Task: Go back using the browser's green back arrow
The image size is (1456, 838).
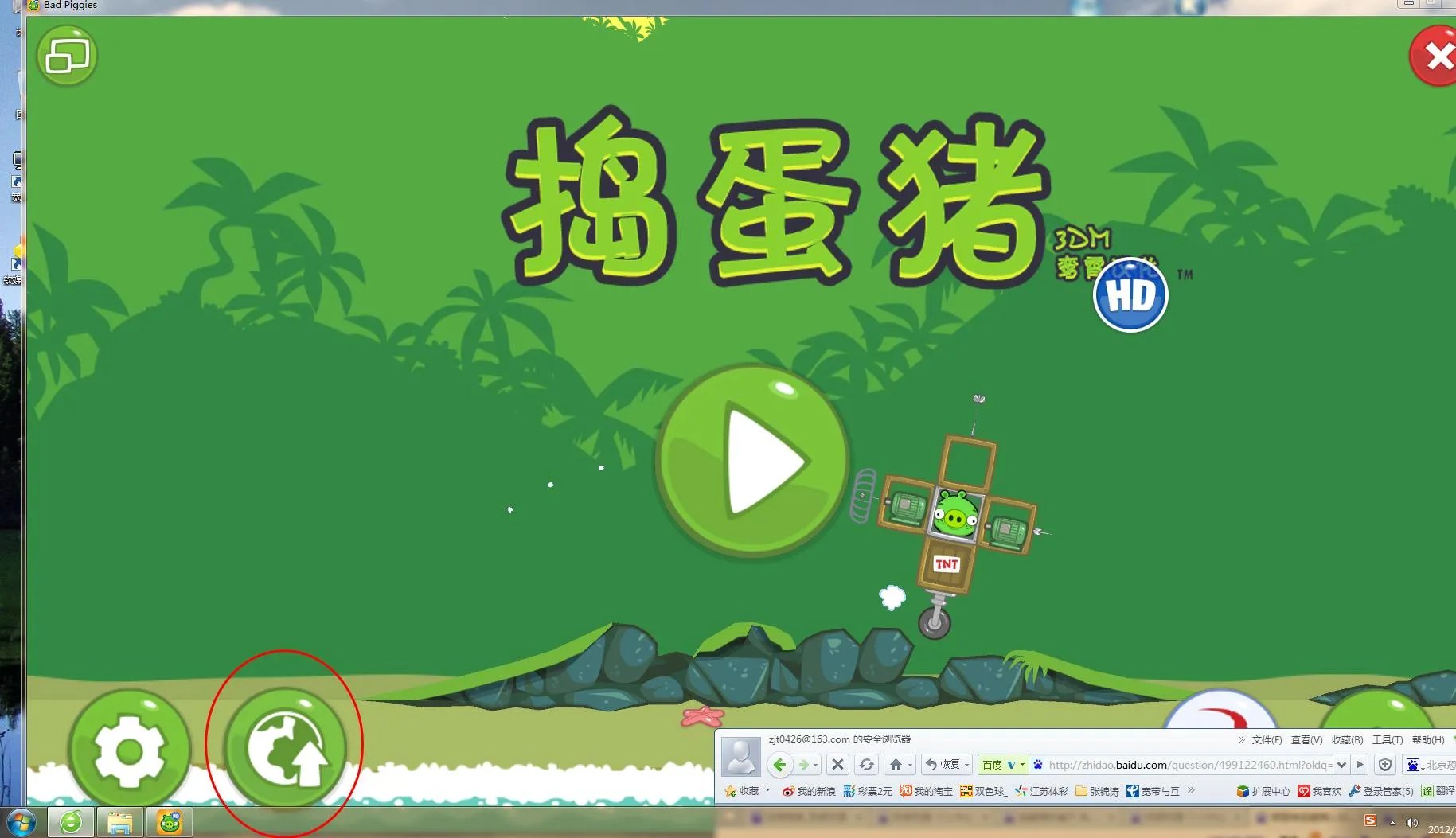Action: tap(779, 765)
